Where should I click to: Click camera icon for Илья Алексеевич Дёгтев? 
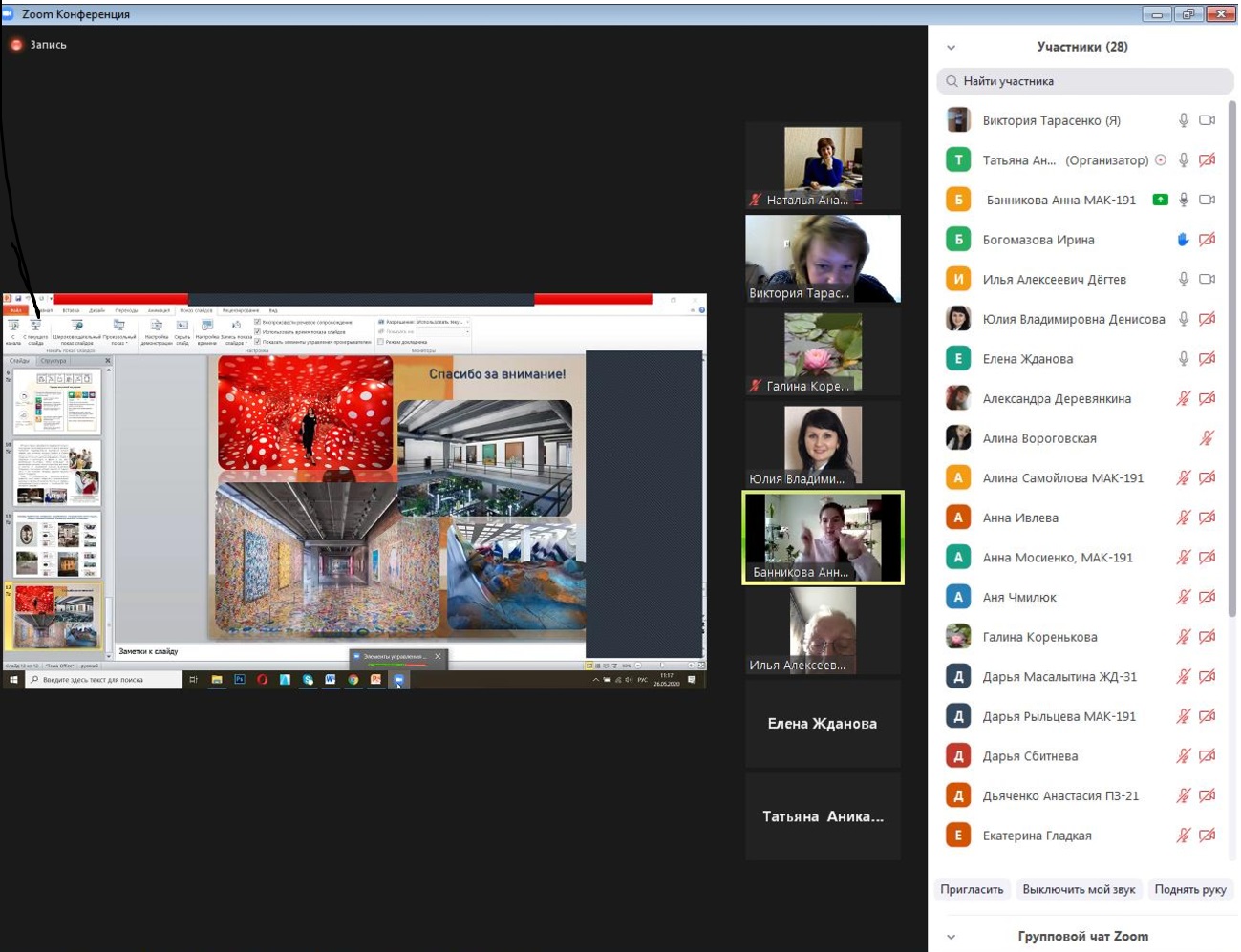point(1207,279)
